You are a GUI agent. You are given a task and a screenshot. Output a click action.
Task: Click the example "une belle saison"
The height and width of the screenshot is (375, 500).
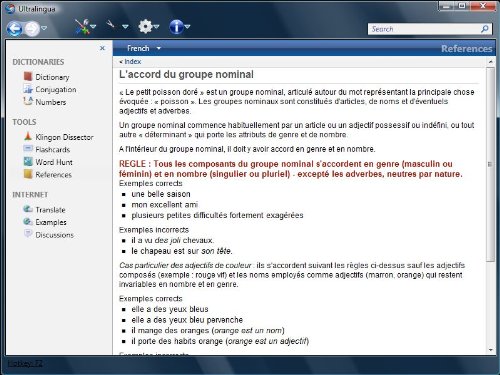coord(161,194)
